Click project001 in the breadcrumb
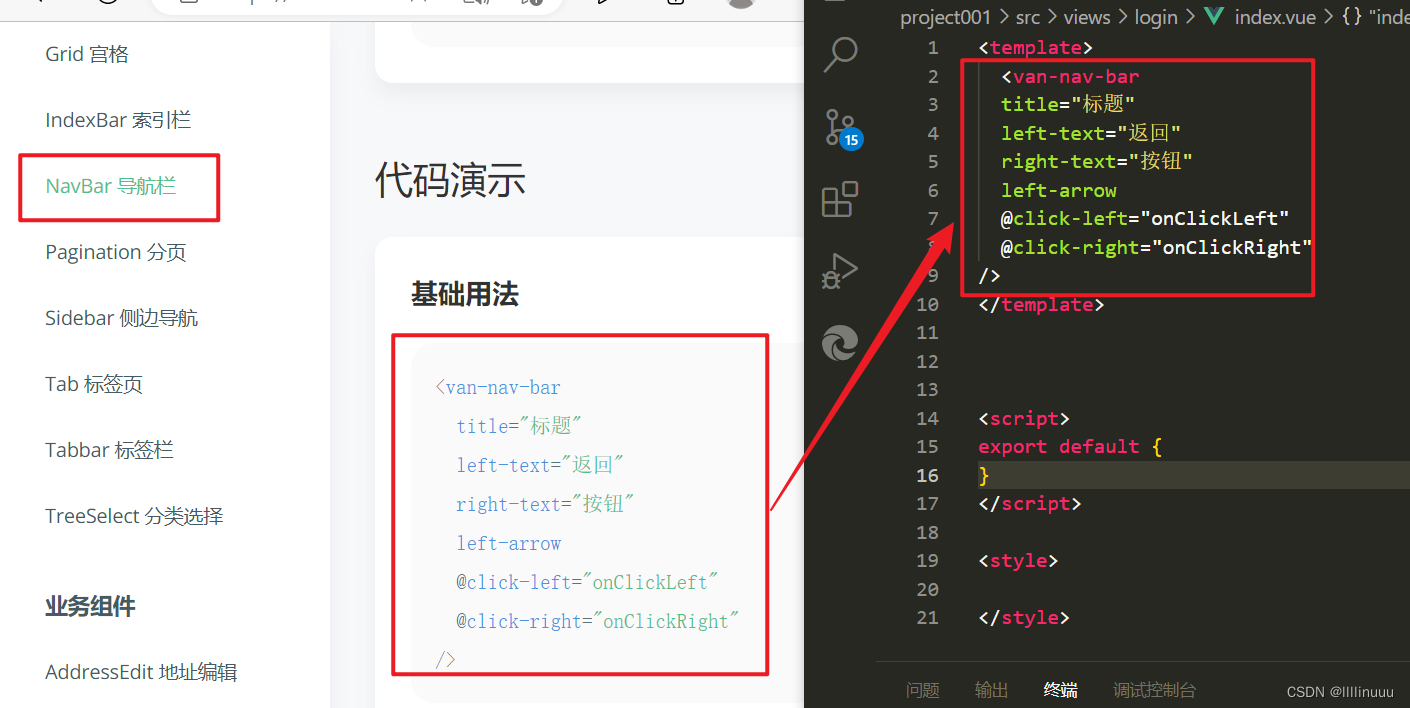The height and width of the screenshot is (708, 1410). 945,17
